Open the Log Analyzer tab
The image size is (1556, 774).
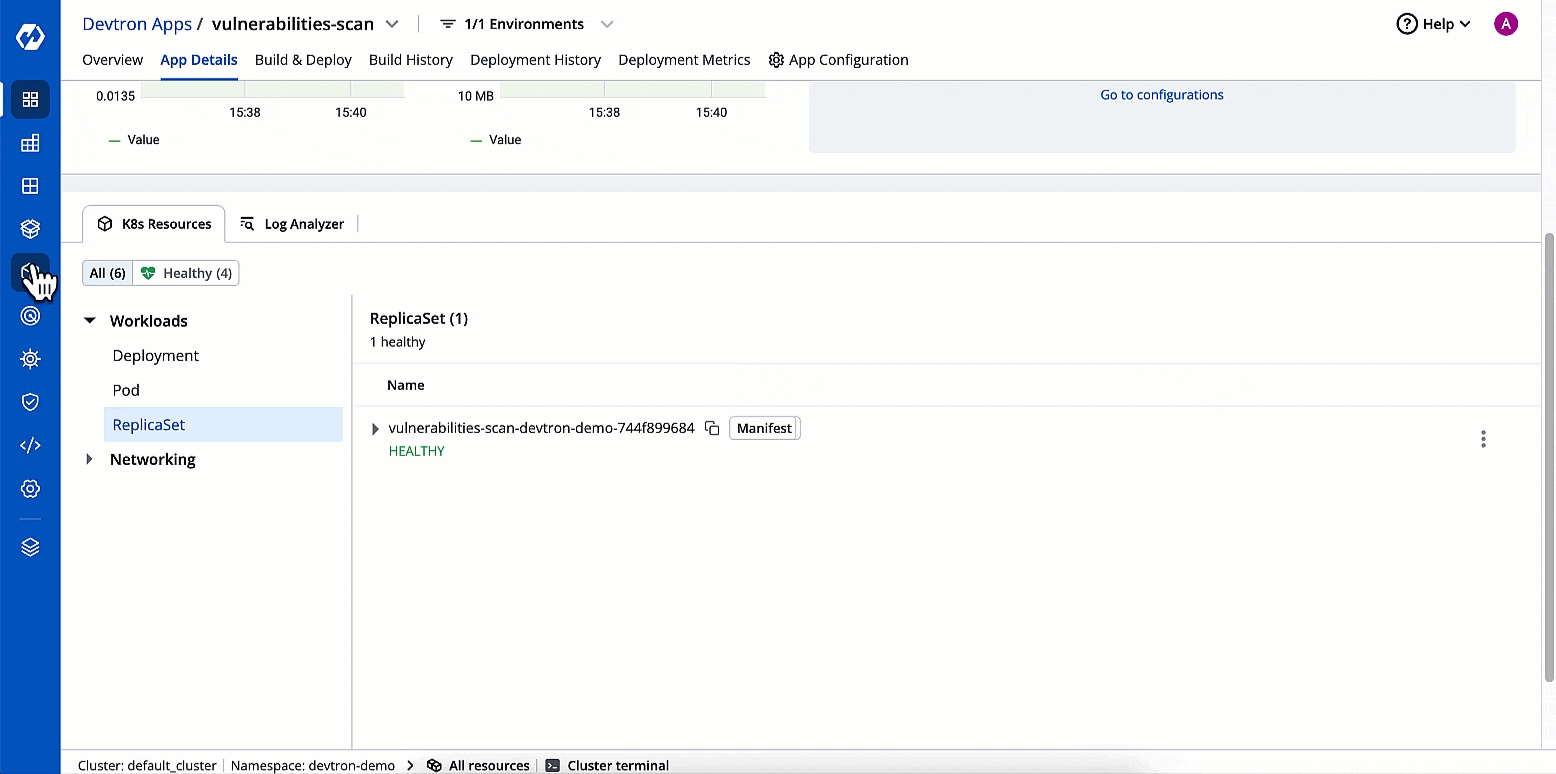(x=292, y=224)
